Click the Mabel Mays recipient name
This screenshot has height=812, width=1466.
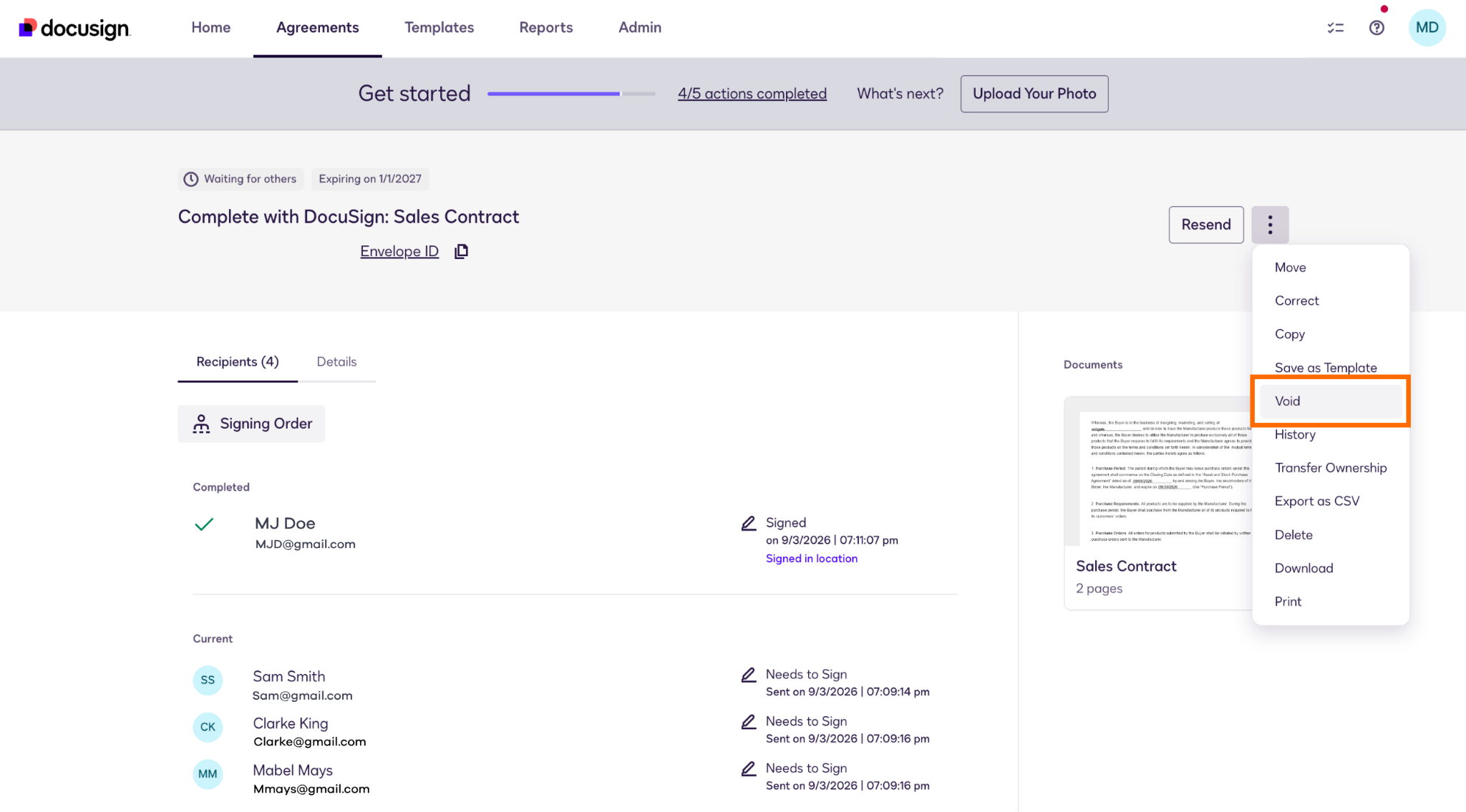pyautogui.click(x=293, y=771)
